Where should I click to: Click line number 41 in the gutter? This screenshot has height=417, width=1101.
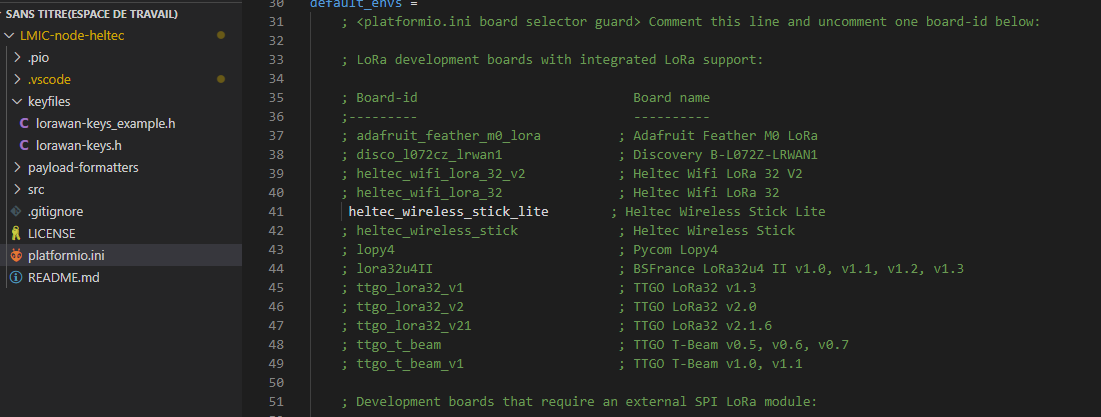click(x=277, y=211)
